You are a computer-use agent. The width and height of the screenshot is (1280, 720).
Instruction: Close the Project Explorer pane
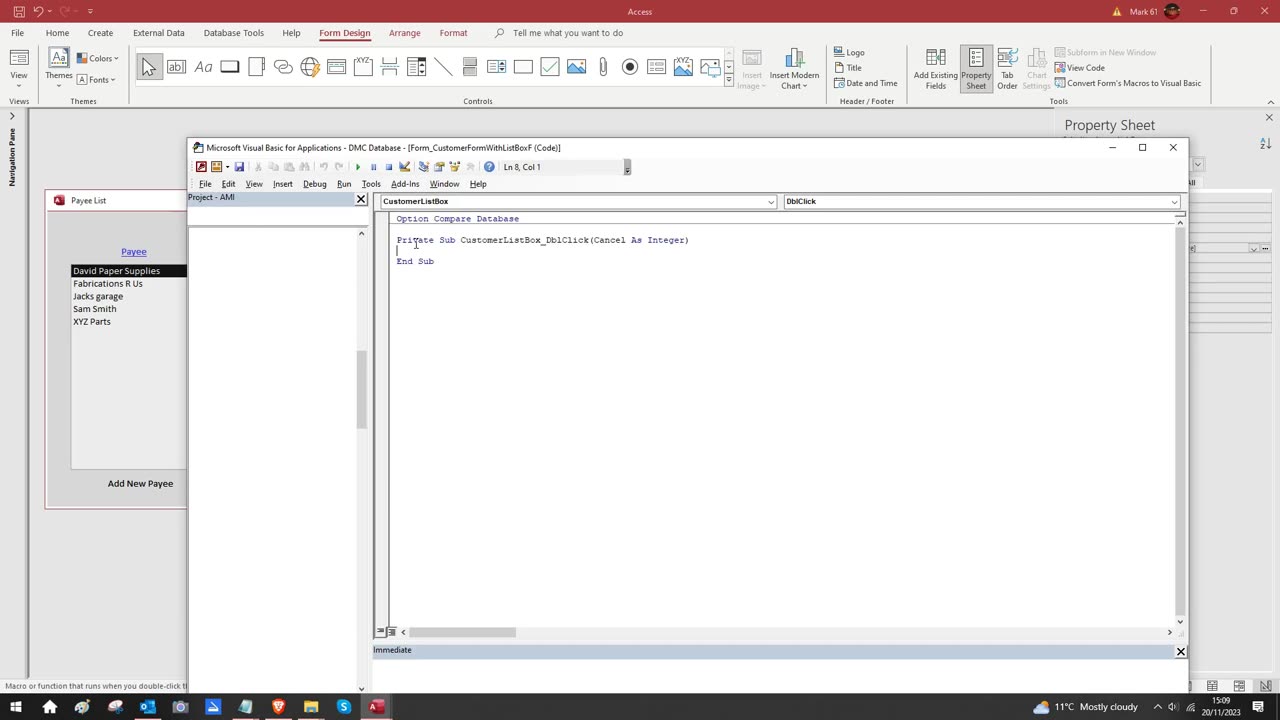click(361, 199)
